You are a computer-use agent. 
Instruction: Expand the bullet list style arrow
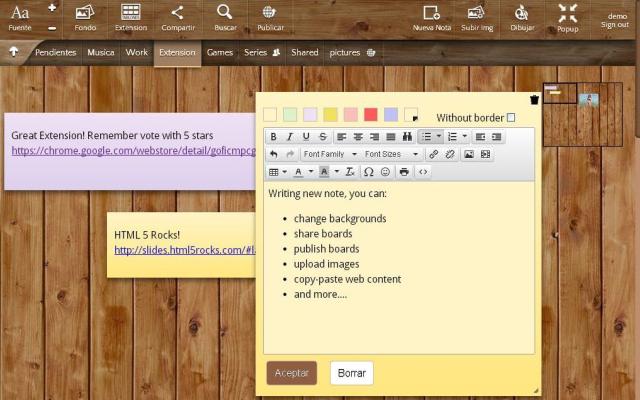click(439, 136)
